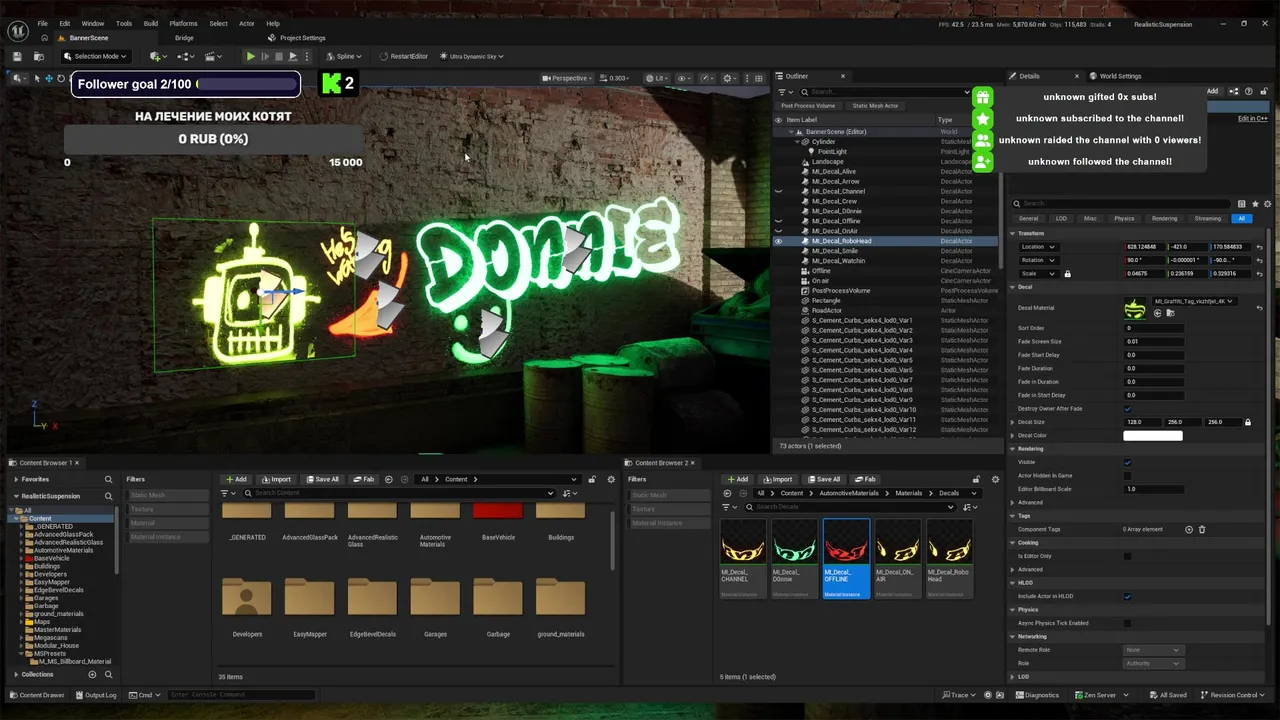Toggle visibility eye for MI_Decal_RoboHead
This screenshot has width=1280, height=720.
[x=778, y=241]
